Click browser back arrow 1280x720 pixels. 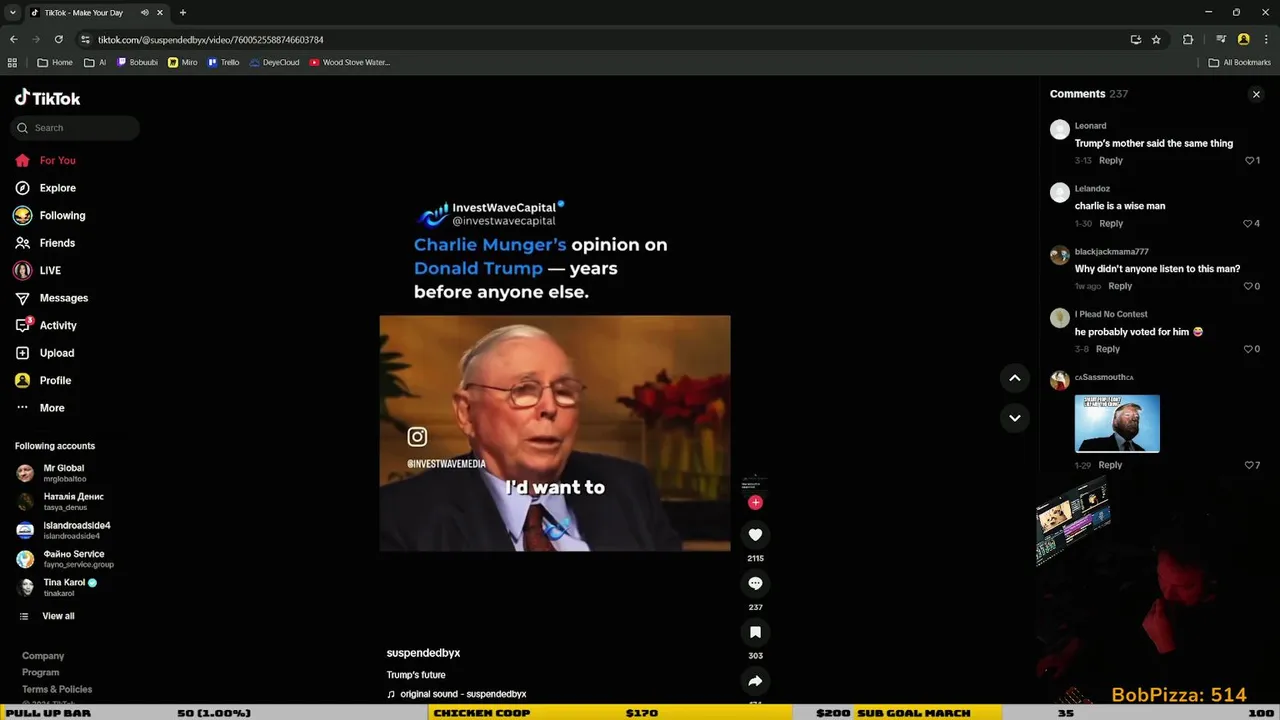[13, 39]
